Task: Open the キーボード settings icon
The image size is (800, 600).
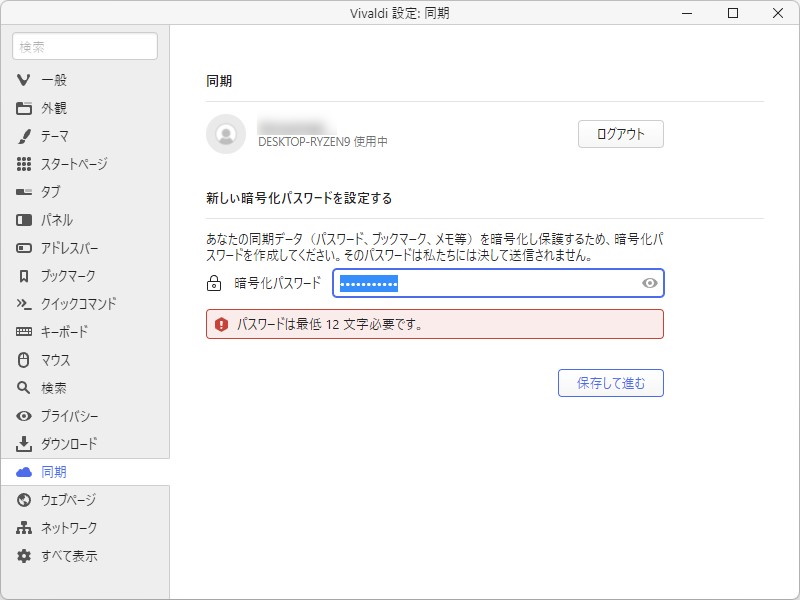Action: click(23, 332)
